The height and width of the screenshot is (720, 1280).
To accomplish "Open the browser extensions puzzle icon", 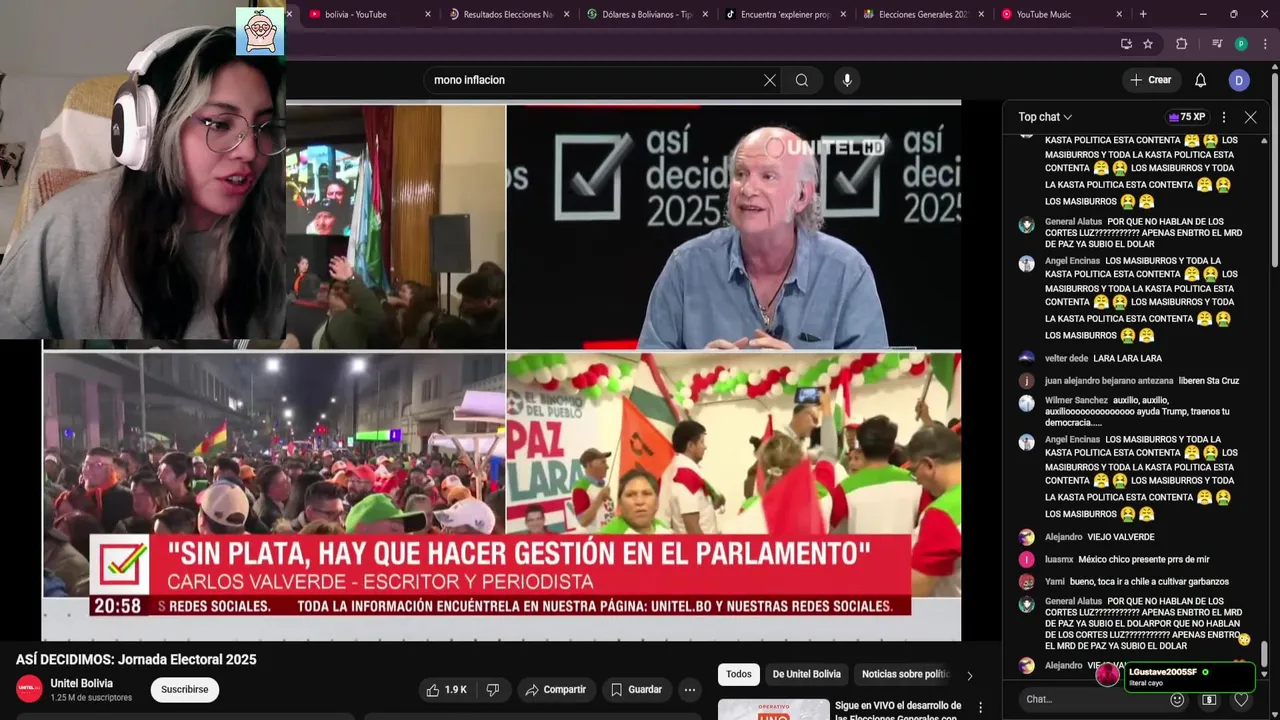I will tap(1181, 44).
